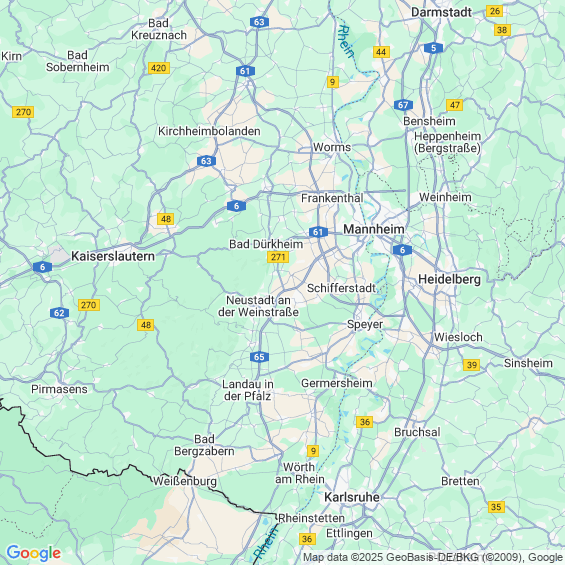Open the map data copyright text
The image size is (565, 565).
point(433,557)
